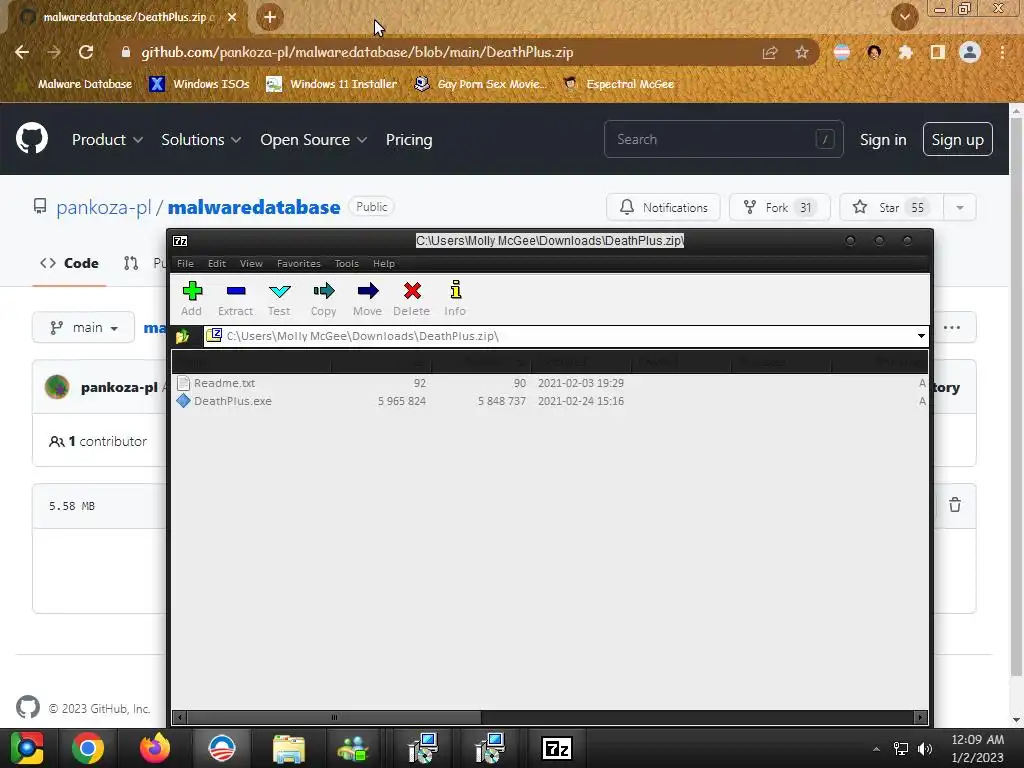Image resolution: width=1024 pixels, height=768 pixels.
Task: Click the GitHub logo in the header
Action: (x=31, y=138)
